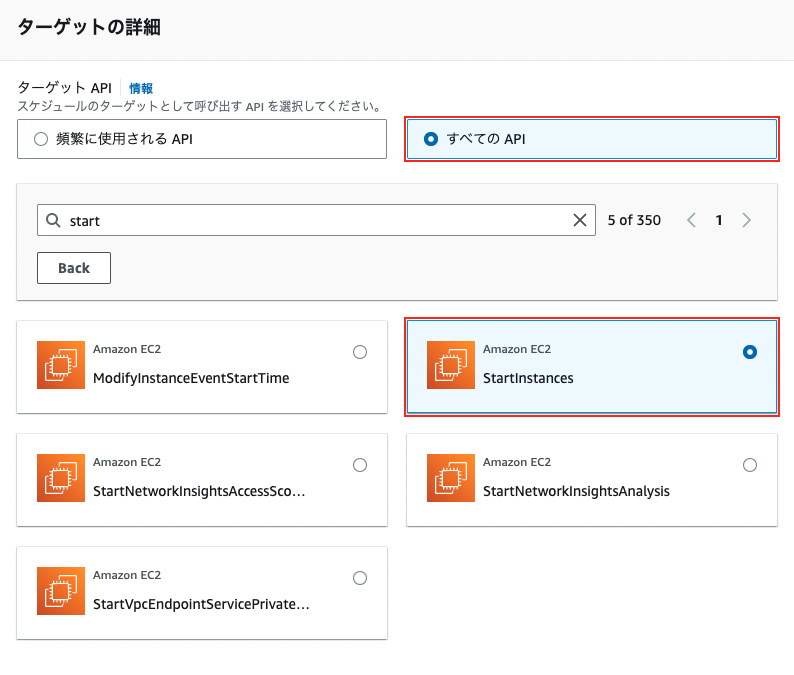Screen dimensions: 794x675
Task: Click EC2 icon on StartNetworkInsightsAnalysis card
Action: 451,478
